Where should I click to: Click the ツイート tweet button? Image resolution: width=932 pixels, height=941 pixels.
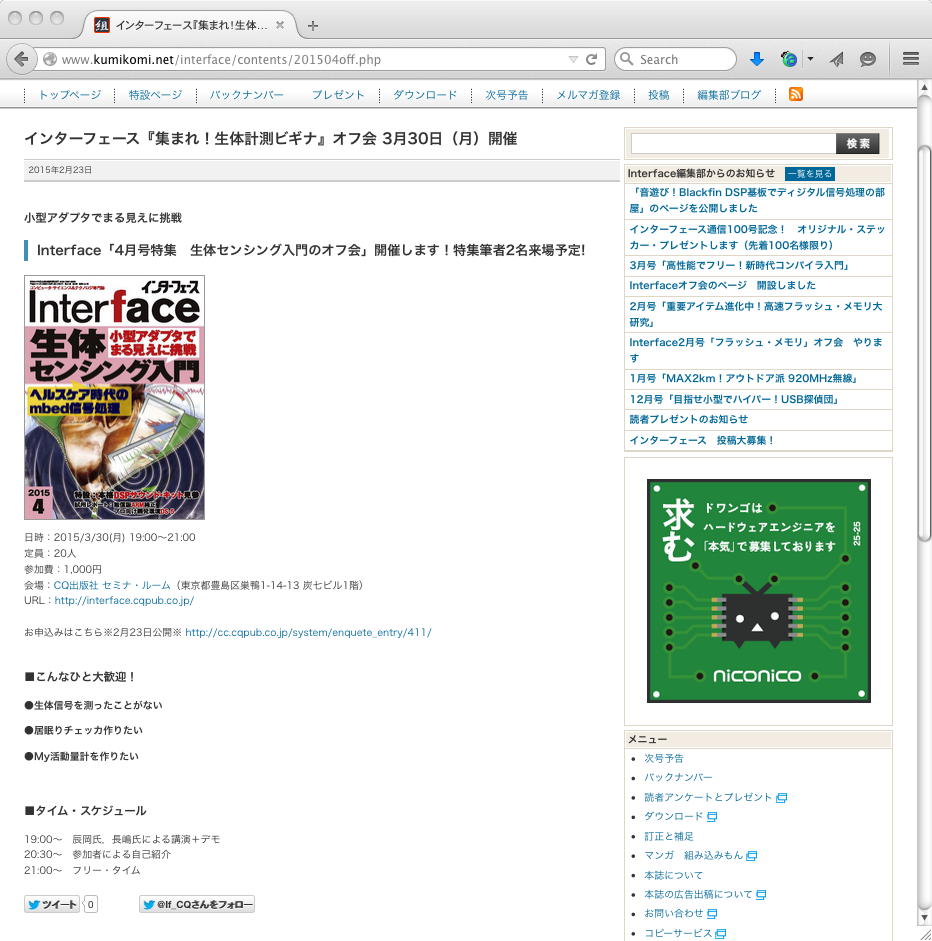pos(52,904)
